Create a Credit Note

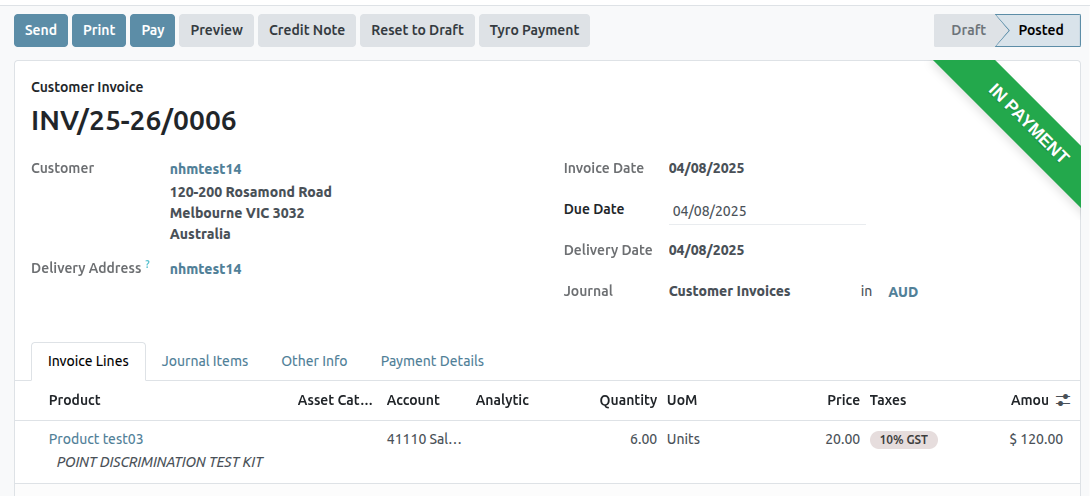[307, 30]
